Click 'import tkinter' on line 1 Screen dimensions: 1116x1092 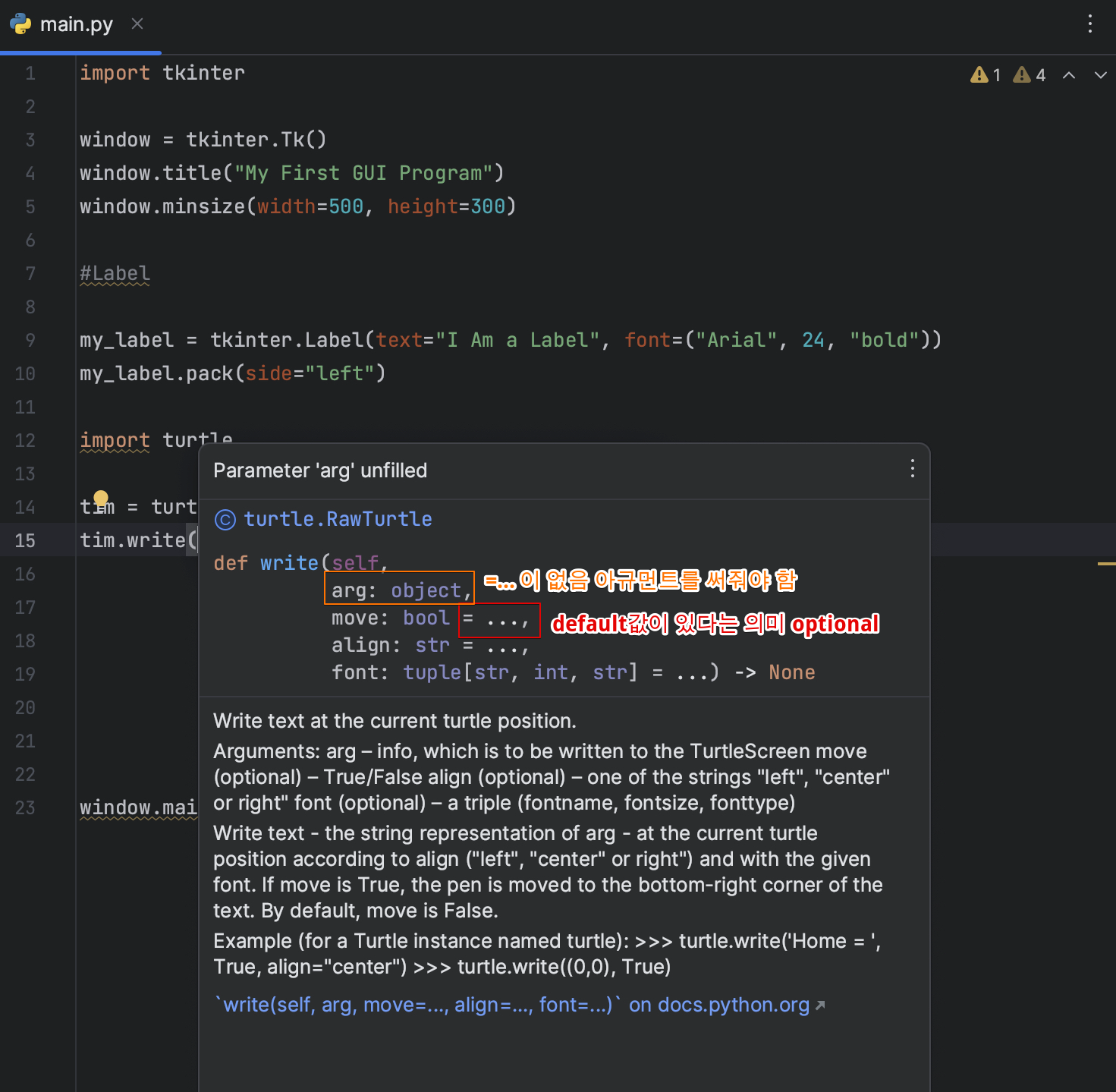point(162,73)
